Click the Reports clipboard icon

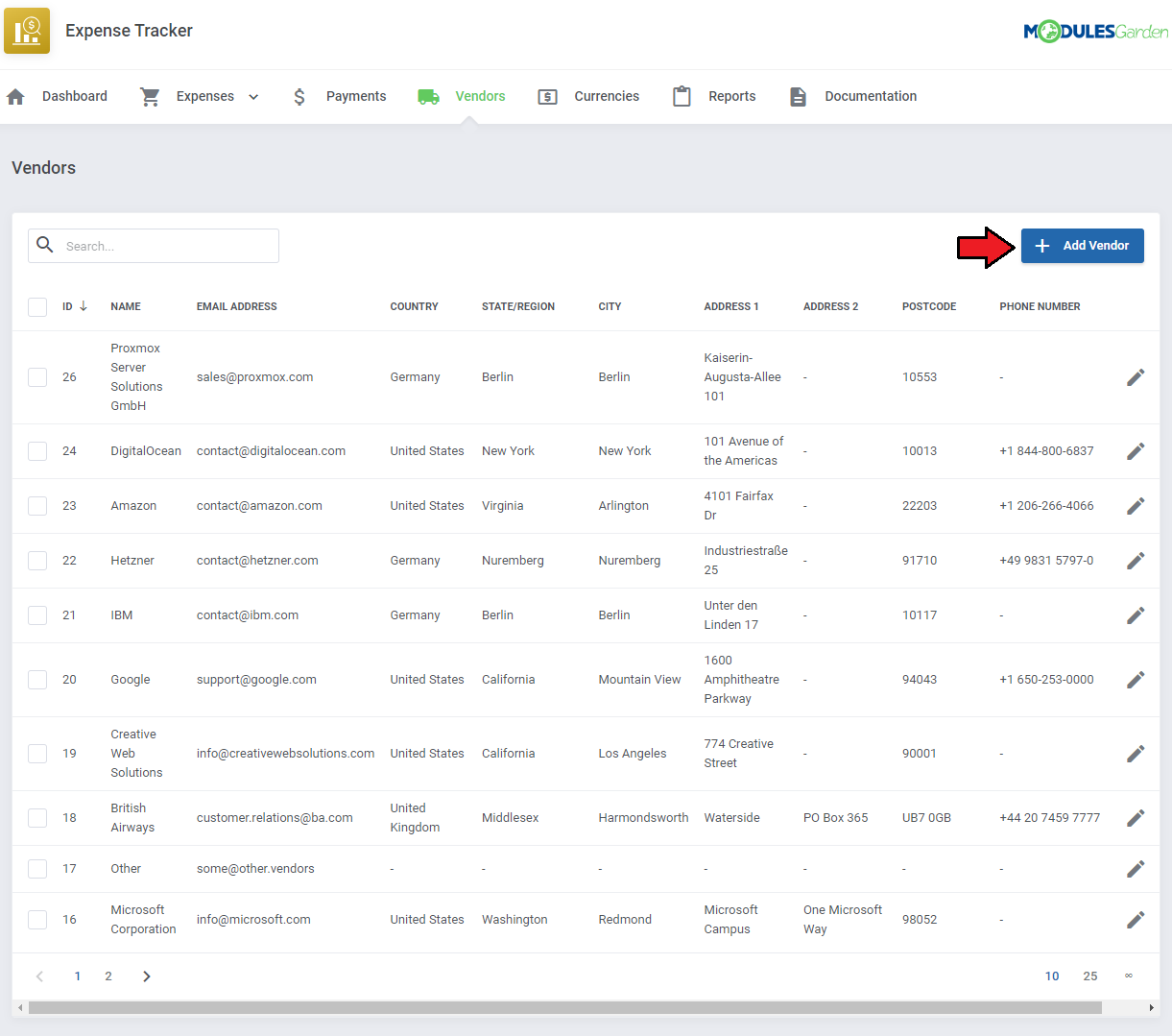tap(682, 97)
